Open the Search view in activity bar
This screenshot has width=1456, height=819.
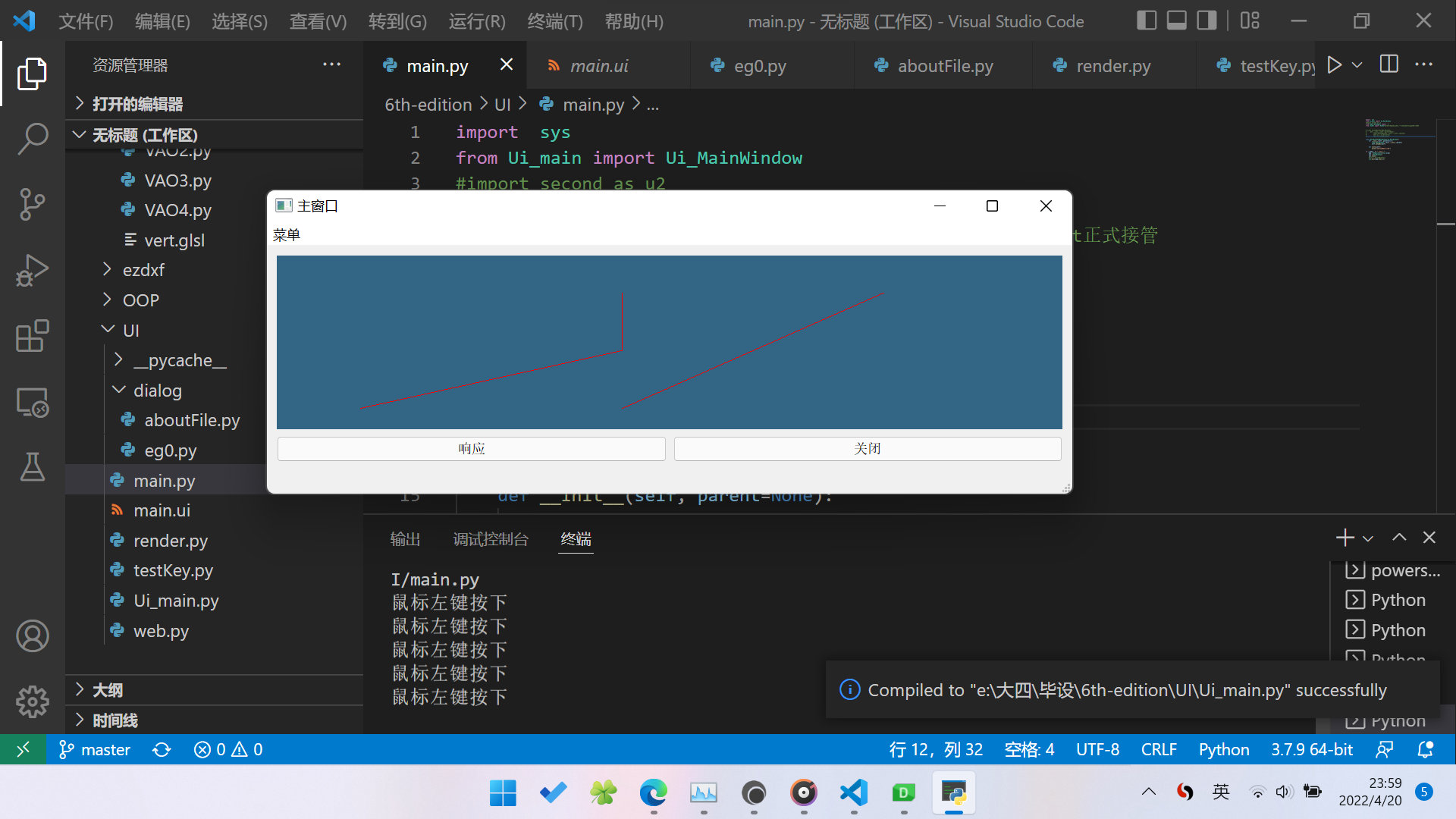click(32, 139)
